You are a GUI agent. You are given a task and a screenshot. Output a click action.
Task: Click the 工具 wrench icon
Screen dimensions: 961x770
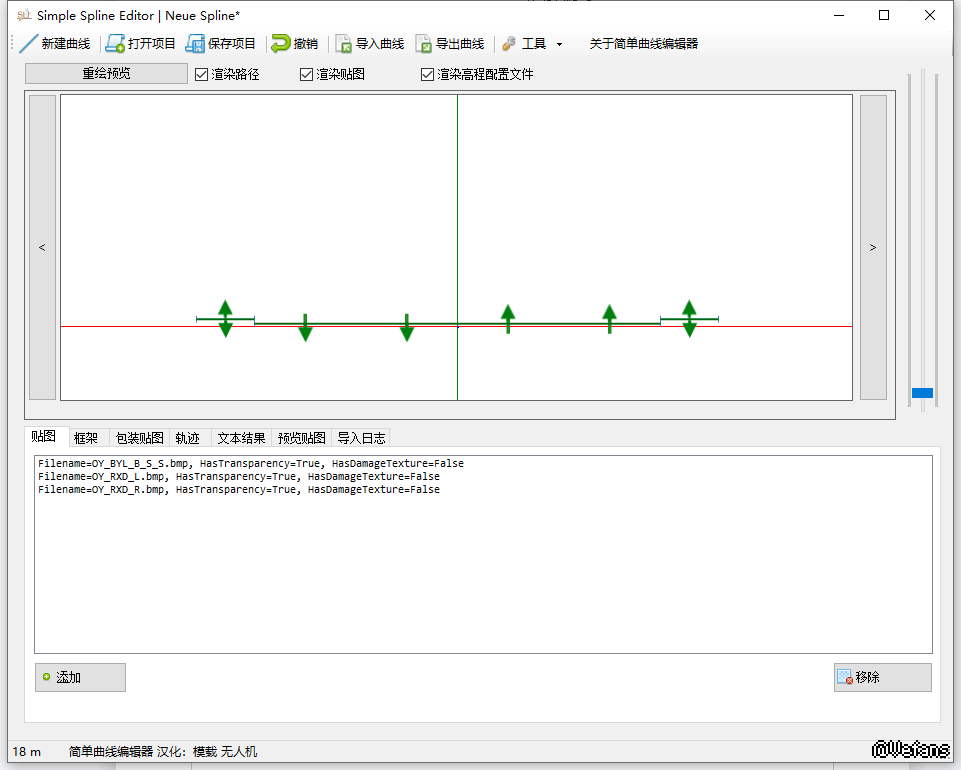[509, 44]
